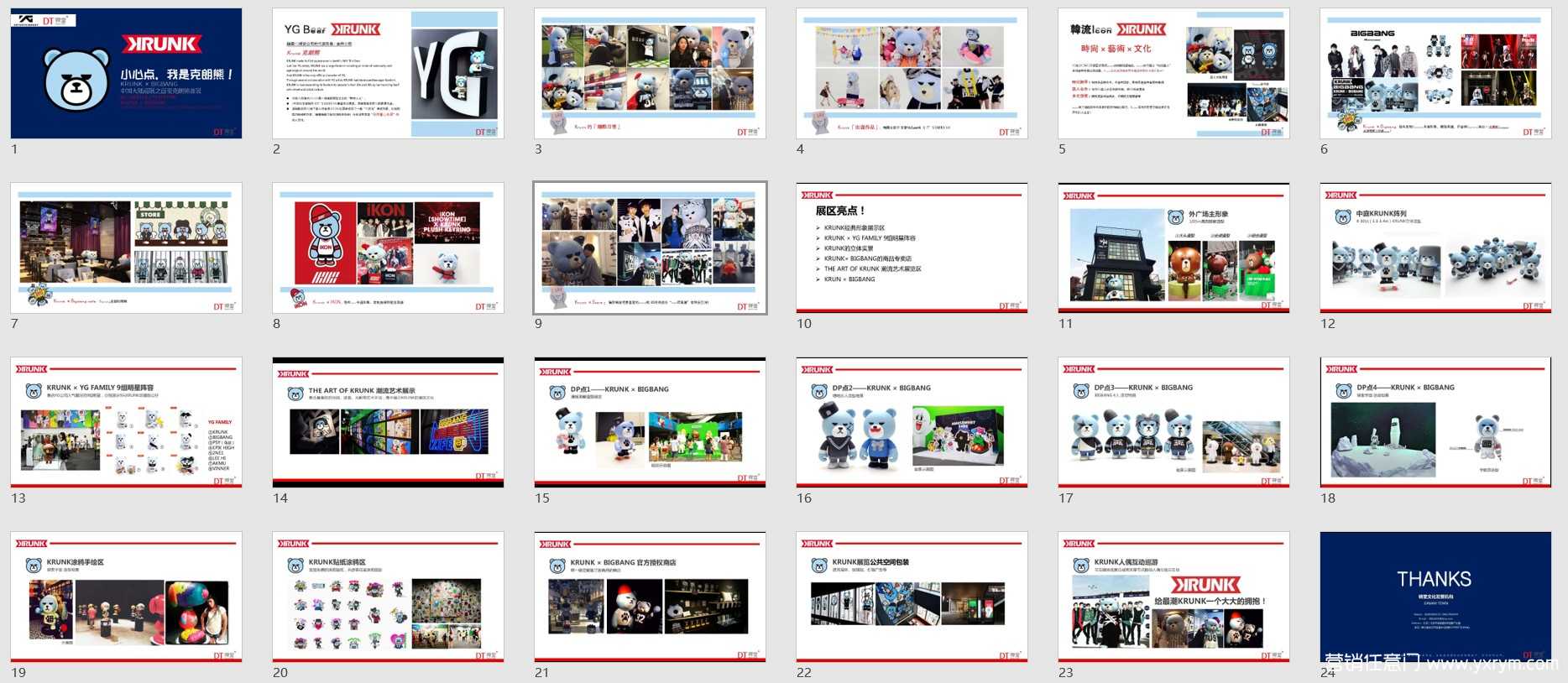The width and height of the screenshot is (1568, 683).
Task: Select slide 12 KRUNK array thumbnail
Action: pos(1435,248)
